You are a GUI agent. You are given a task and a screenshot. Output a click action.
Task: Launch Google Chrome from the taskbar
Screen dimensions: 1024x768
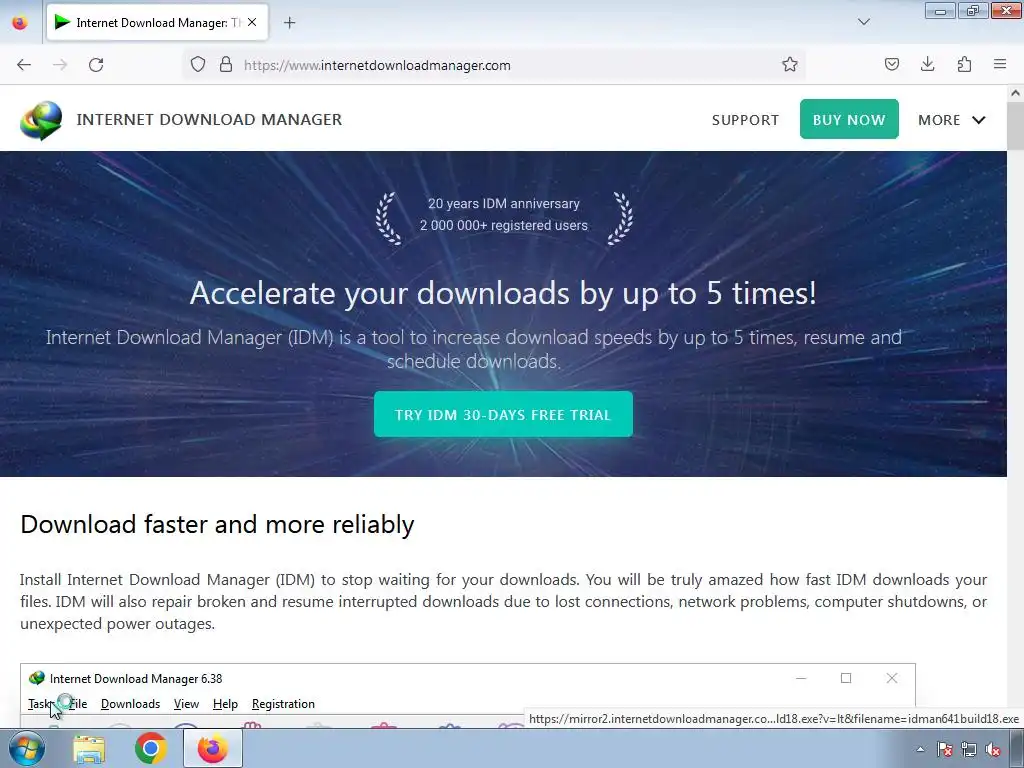[x=151, y=748]
